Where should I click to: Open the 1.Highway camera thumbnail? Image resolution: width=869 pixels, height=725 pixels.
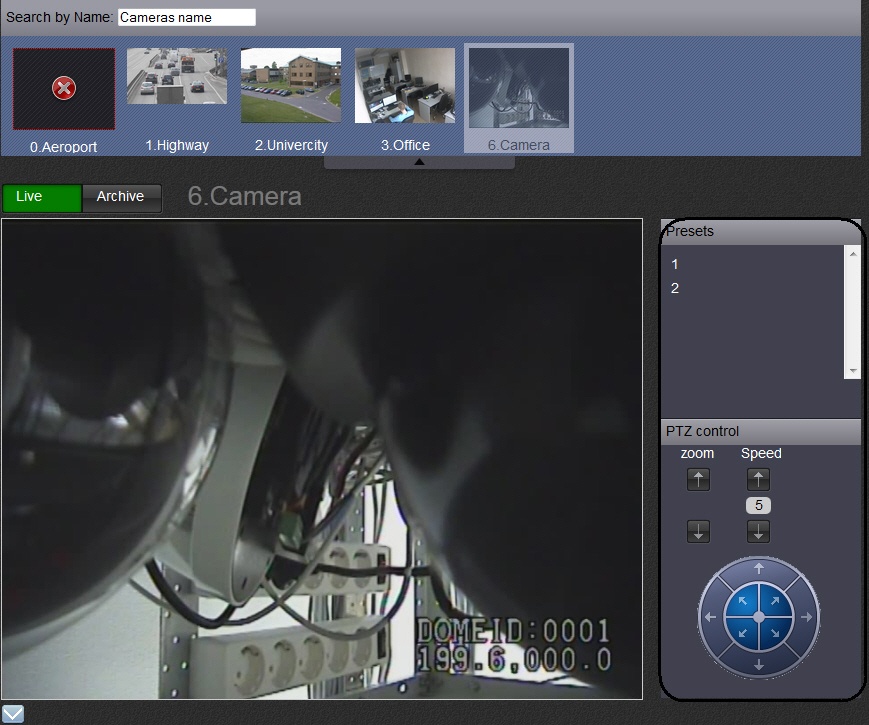(x=177, y=77)
